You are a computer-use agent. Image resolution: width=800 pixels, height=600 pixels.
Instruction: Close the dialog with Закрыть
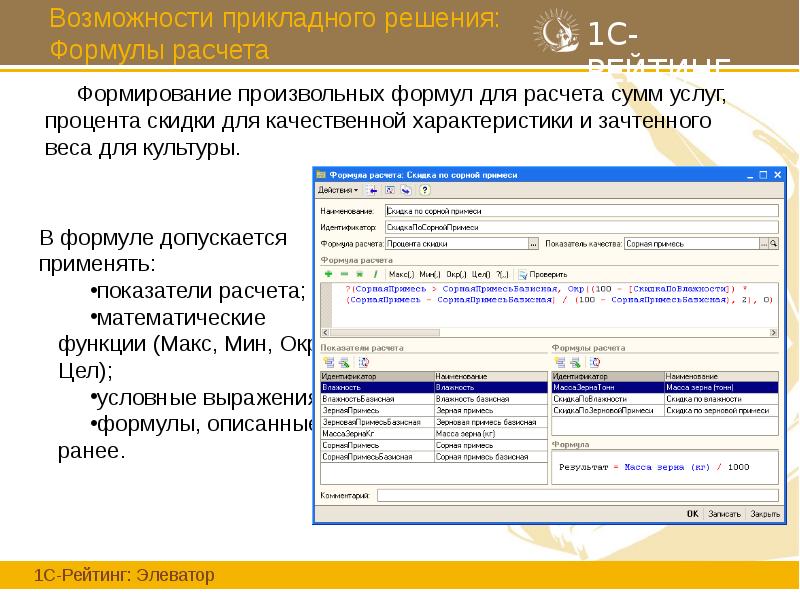point(766,511)
